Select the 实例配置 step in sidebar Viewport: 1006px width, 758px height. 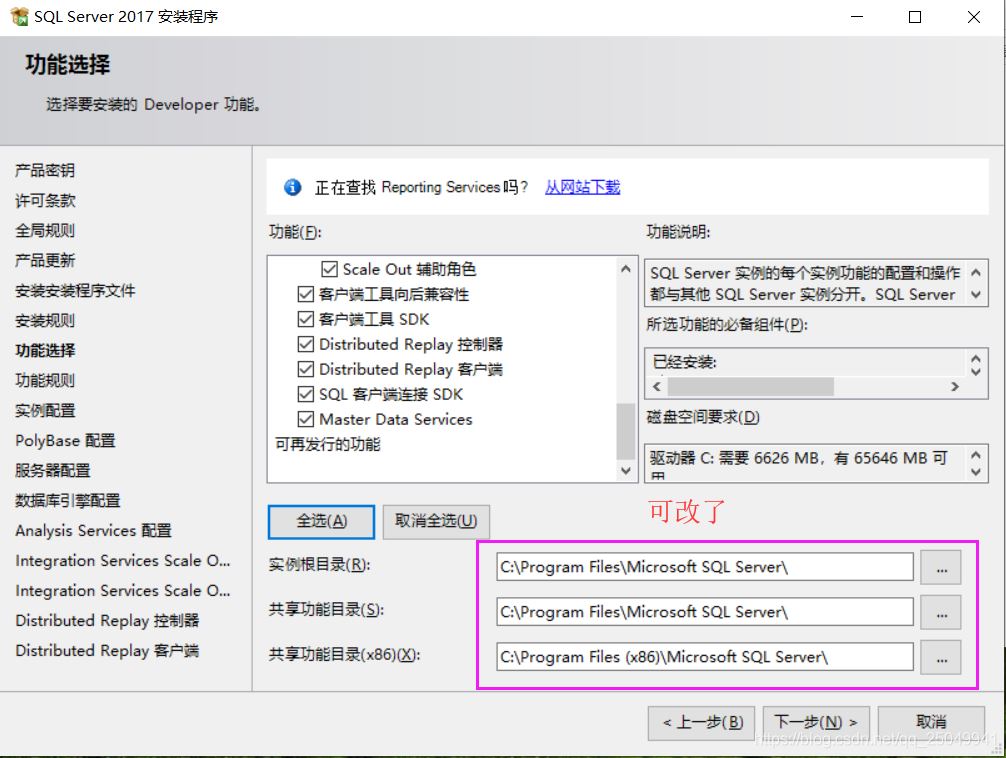pos(45,411)
